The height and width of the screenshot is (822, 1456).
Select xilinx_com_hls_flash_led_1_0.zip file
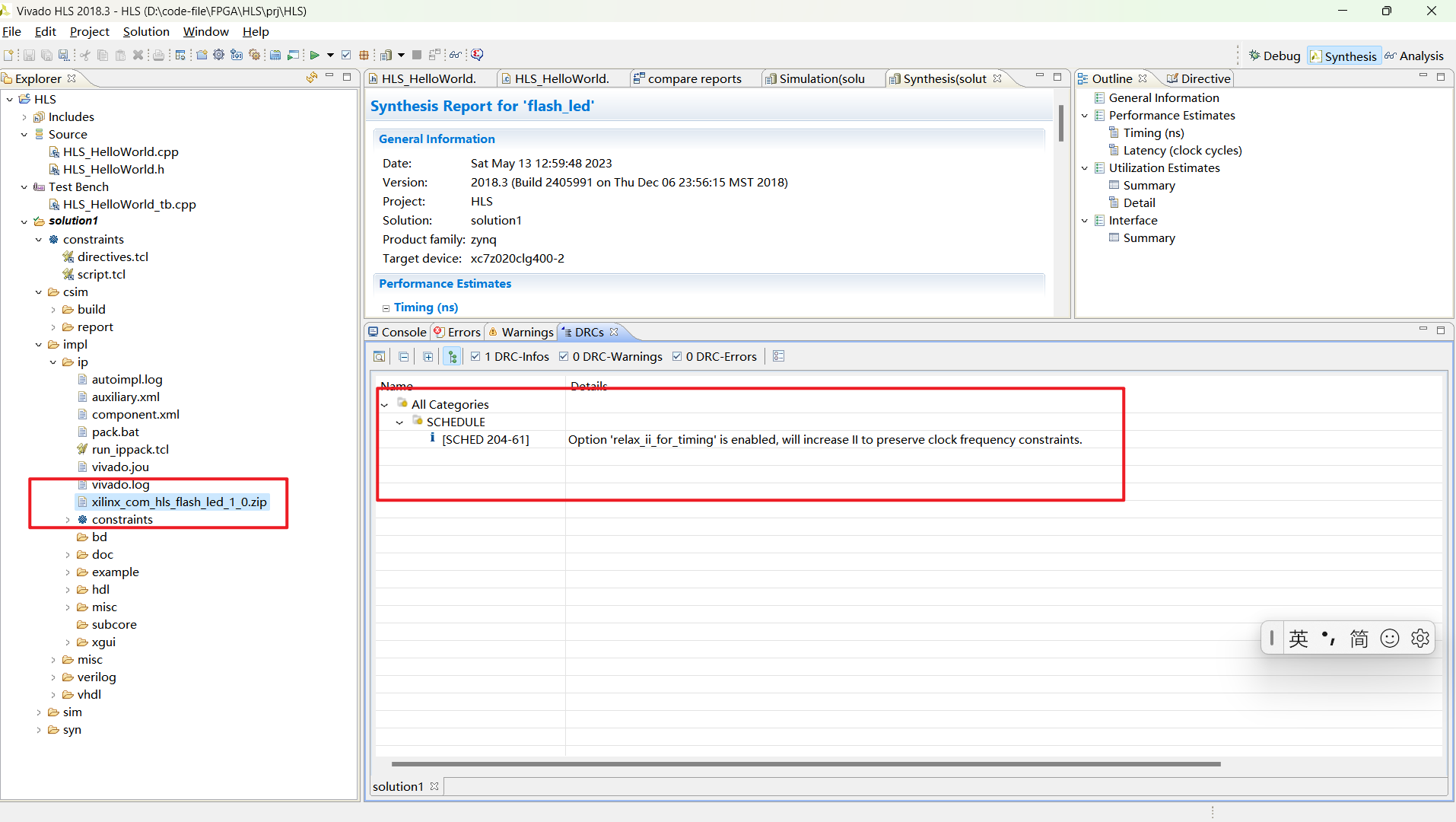tap(179, 502)
